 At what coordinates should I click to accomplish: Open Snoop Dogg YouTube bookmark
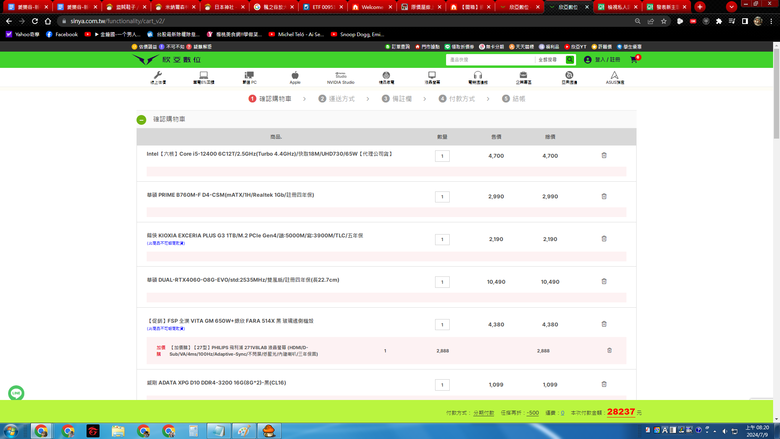(x=357, y=34)
